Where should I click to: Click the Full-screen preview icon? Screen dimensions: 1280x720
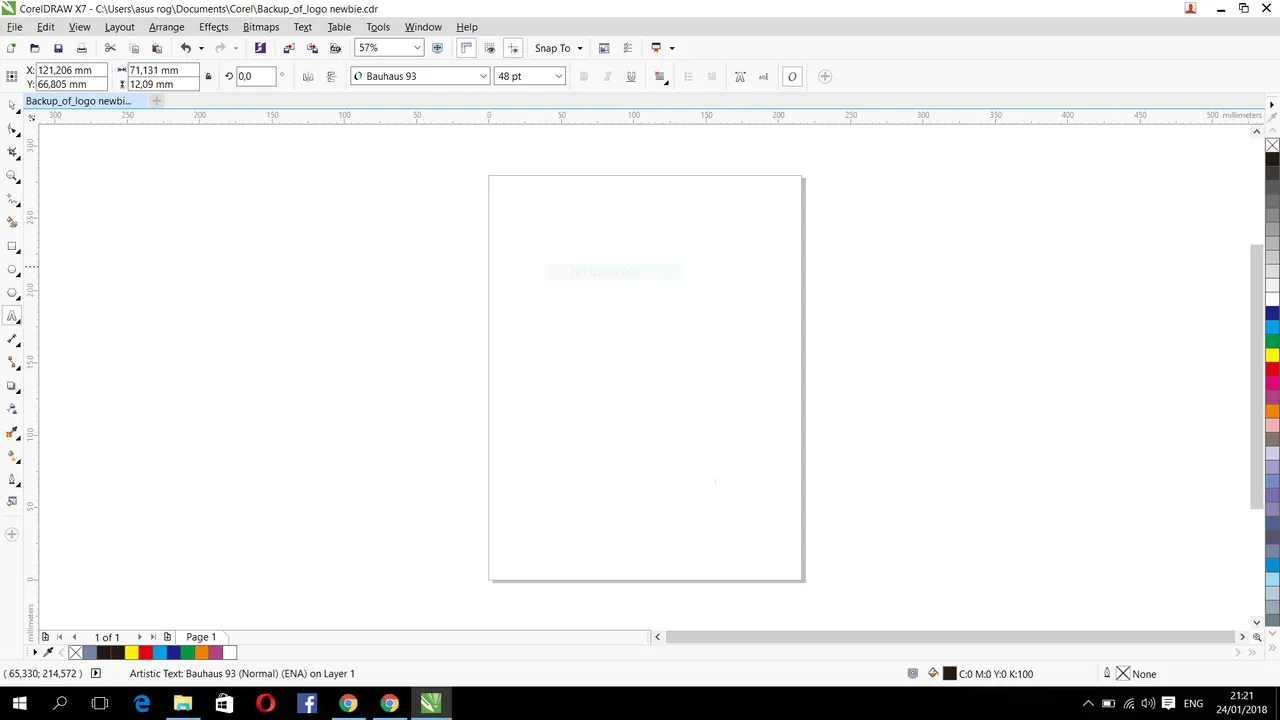point(437,48)
